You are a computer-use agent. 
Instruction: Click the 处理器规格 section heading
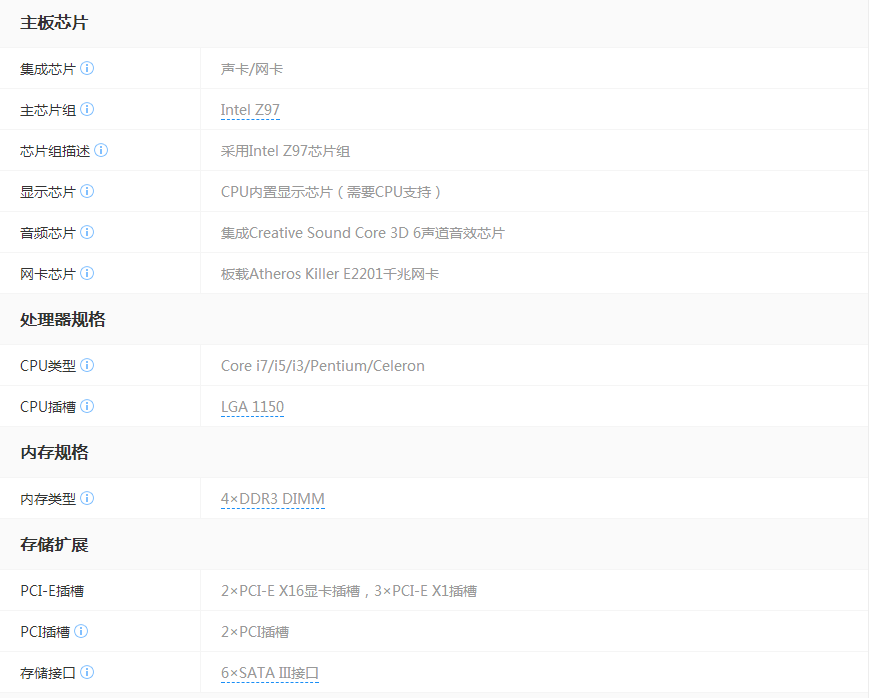tap(63, 320)
